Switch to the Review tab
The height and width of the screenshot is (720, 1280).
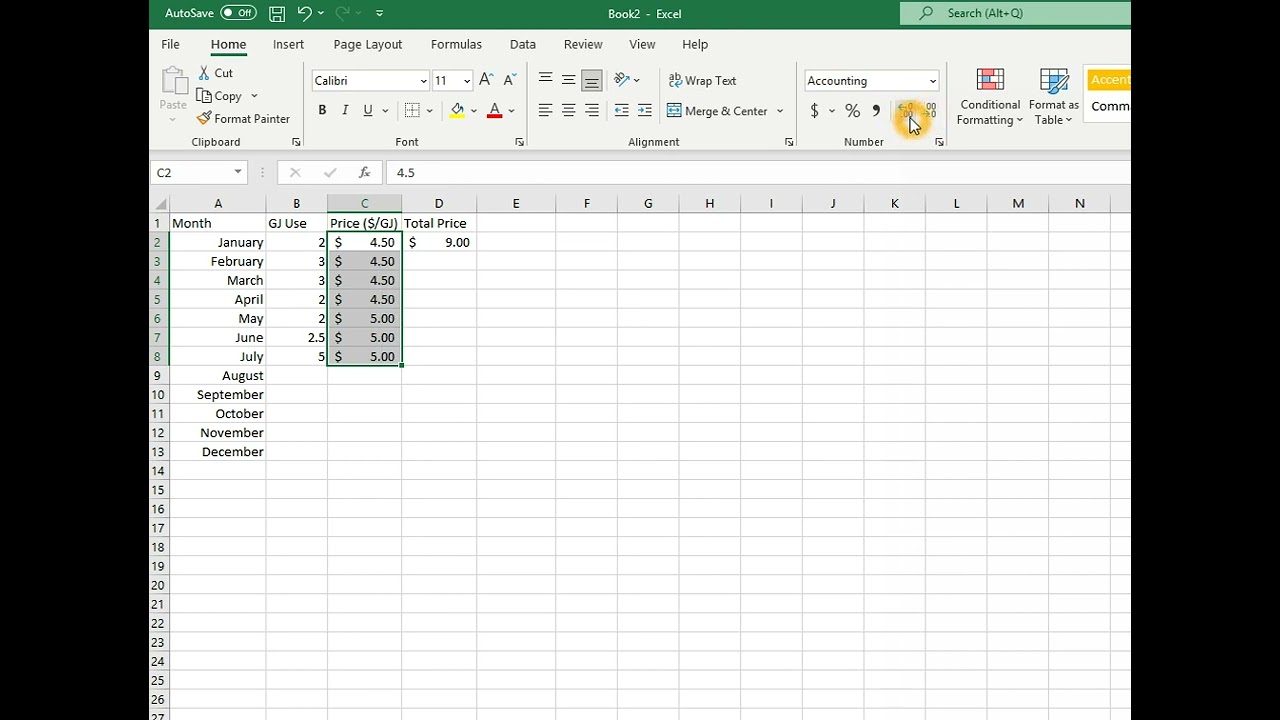[x=583, y=44]
